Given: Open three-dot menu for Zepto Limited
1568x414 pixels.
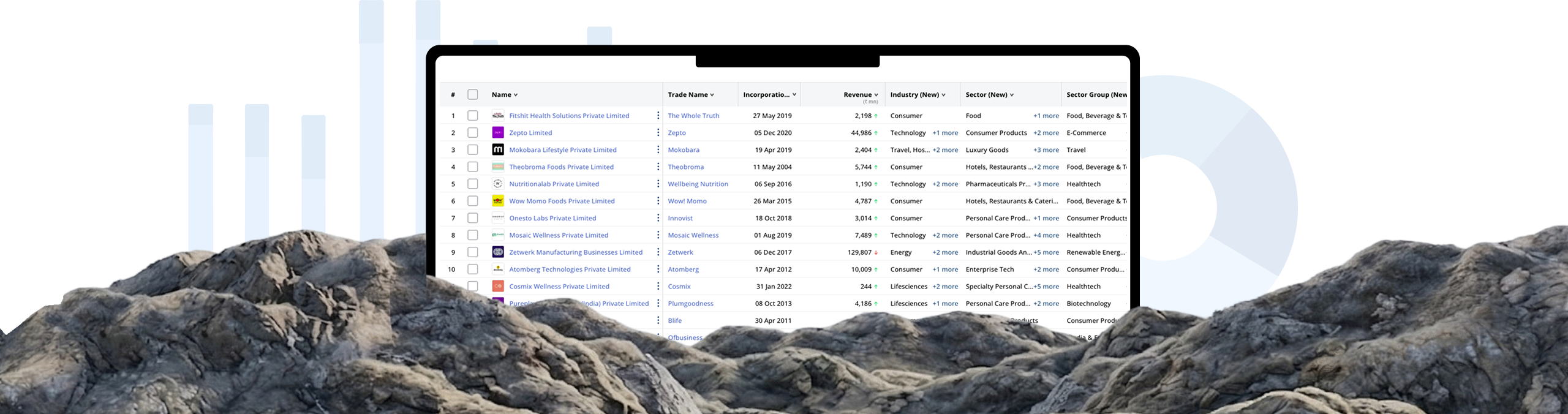Looking at the screenshot, I should point(658,132).
